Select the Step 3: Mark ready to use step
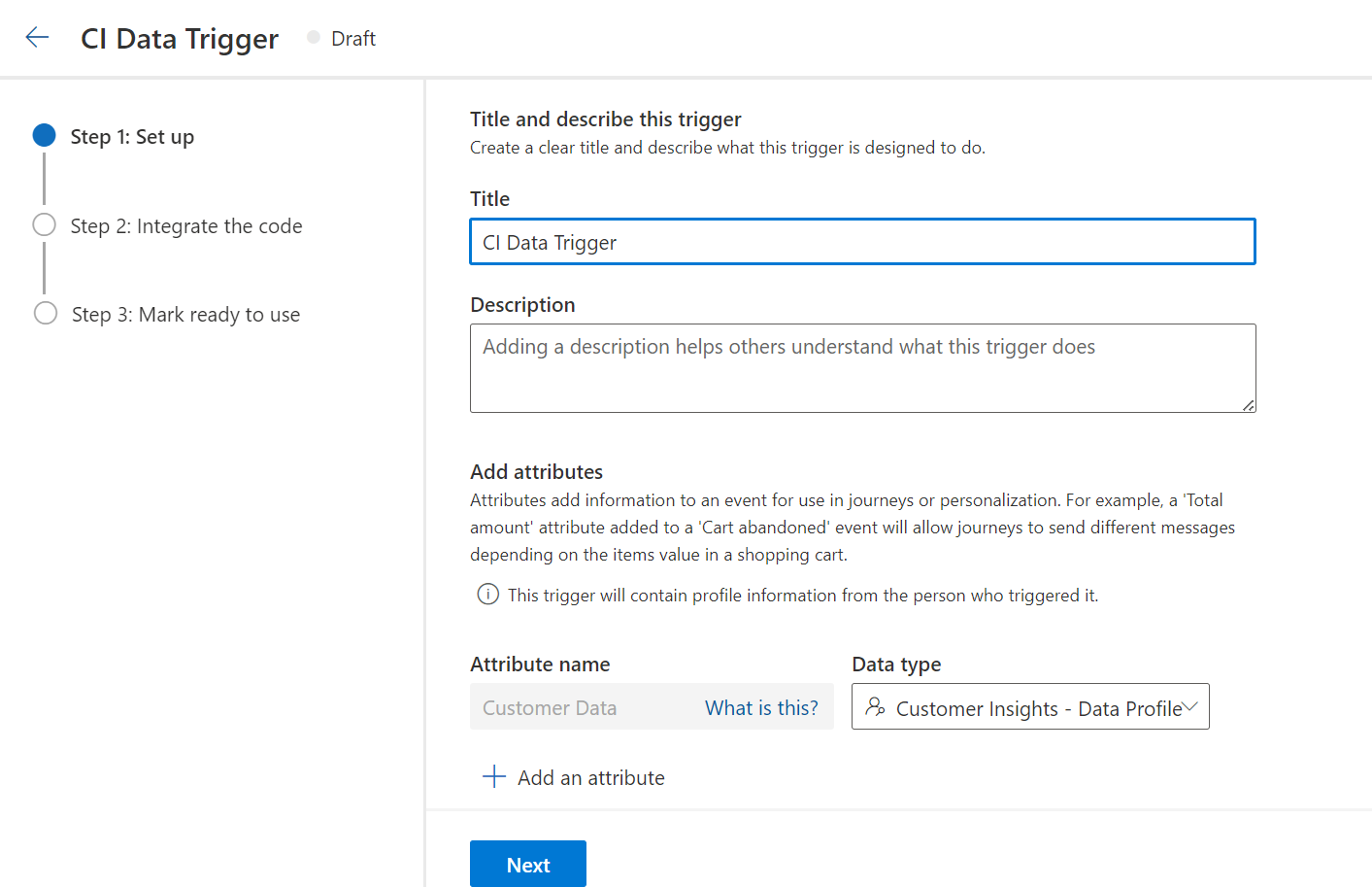1372x887 pixels. click(x=185, y=314)
